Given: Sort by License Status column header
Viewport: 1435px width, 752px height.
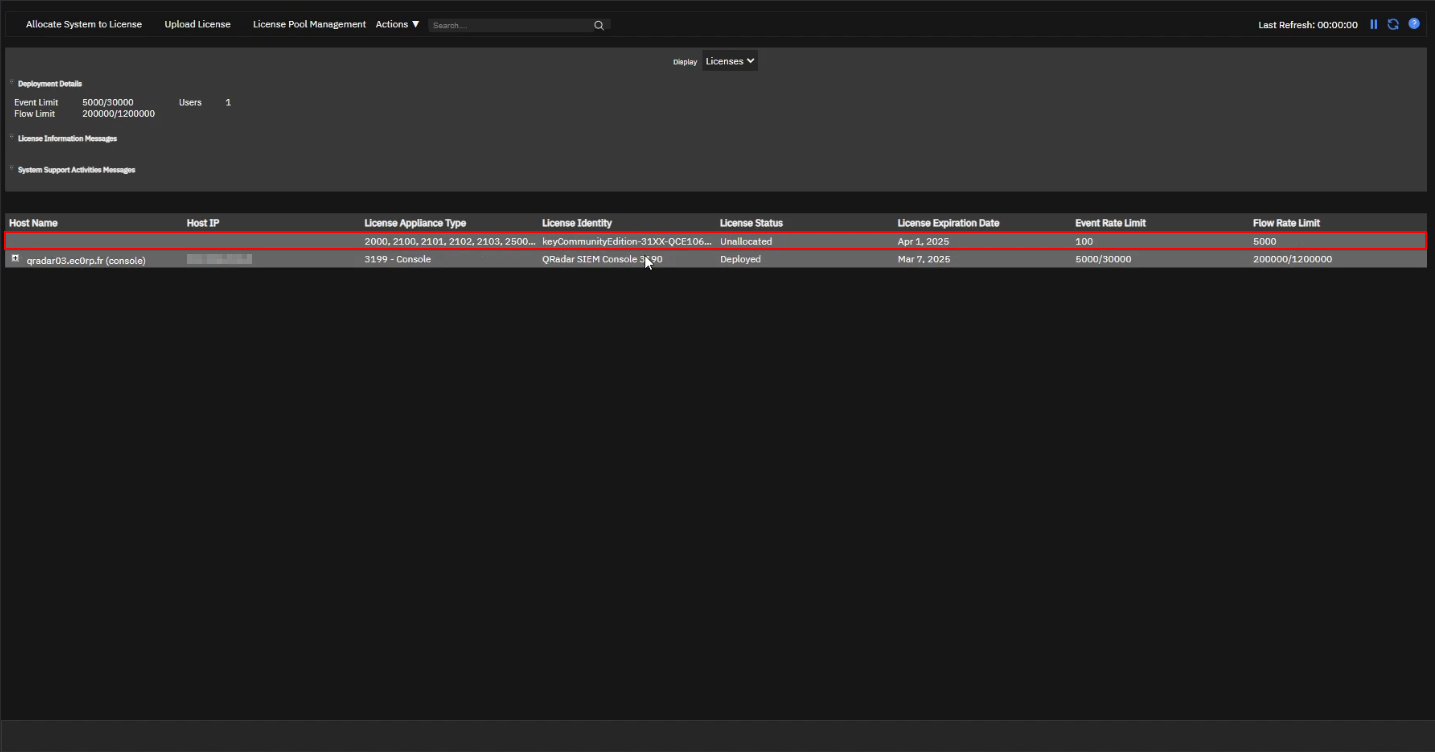Looking at the screenshot, I should coord(751,222).
